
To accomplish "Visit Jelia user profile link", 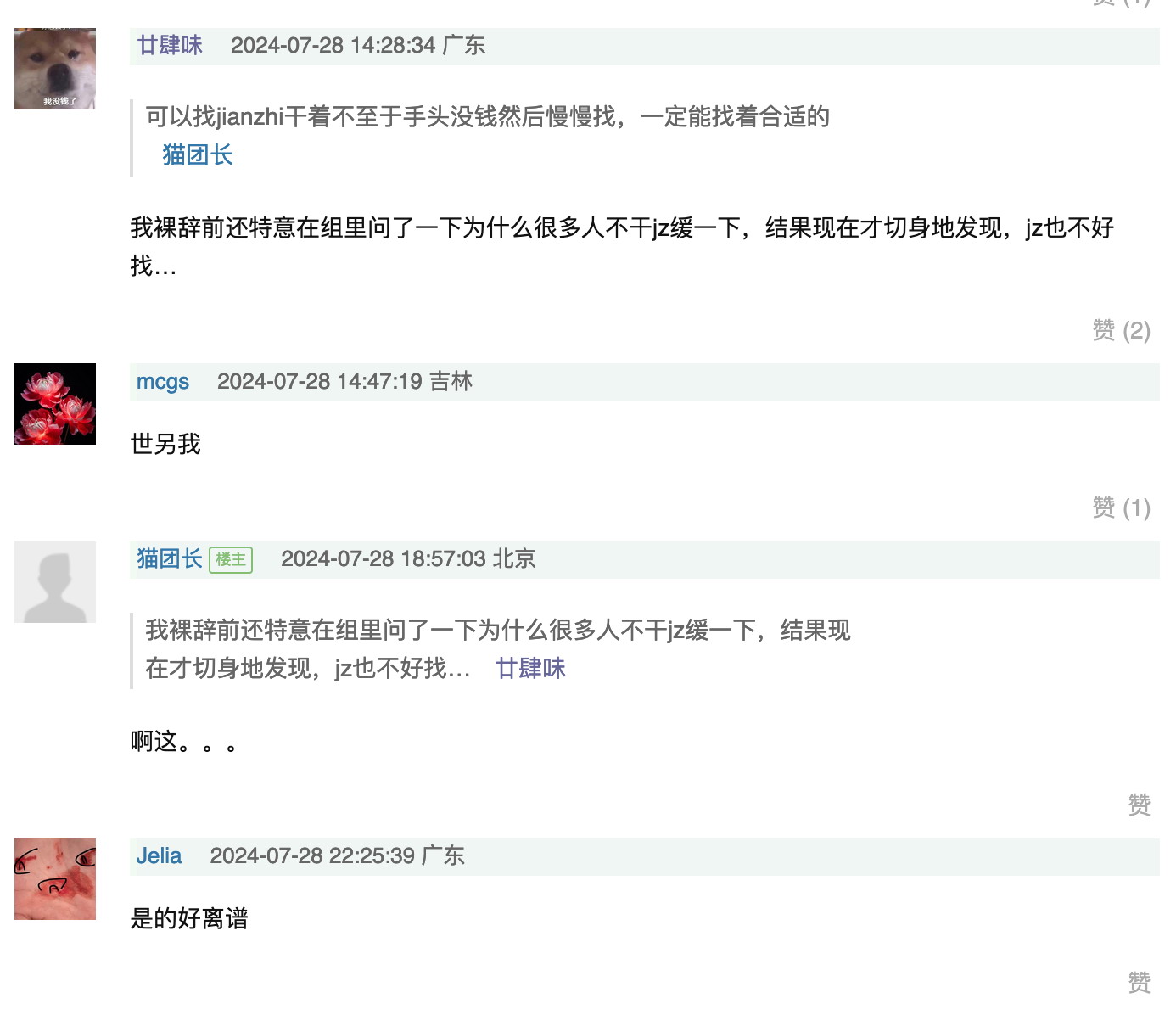I will tap(159, 855).
